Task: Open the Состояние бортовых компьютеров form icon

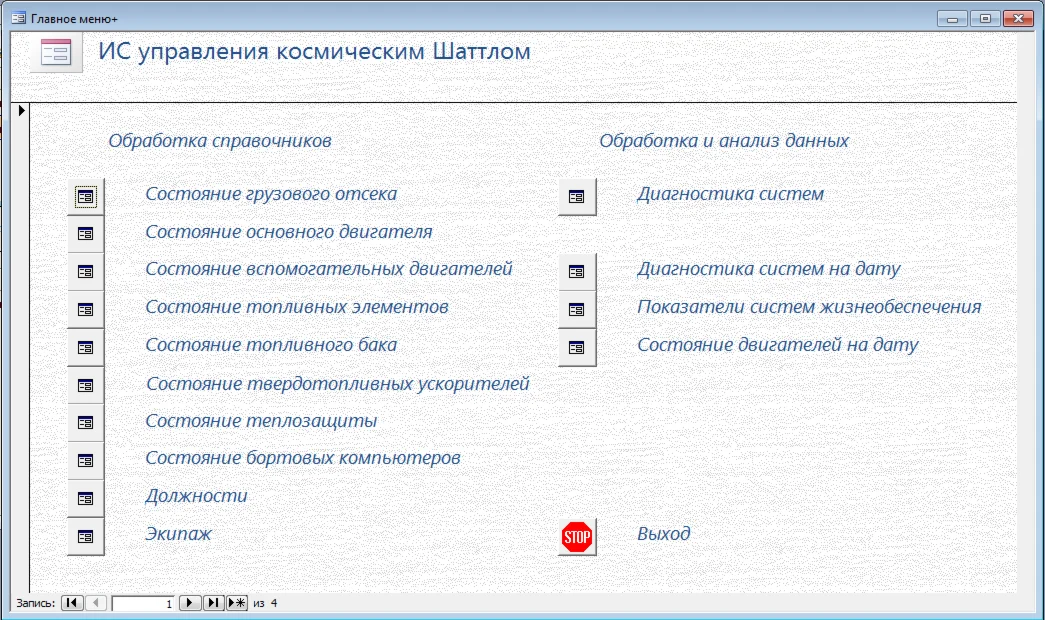Action: click(85, 459)
